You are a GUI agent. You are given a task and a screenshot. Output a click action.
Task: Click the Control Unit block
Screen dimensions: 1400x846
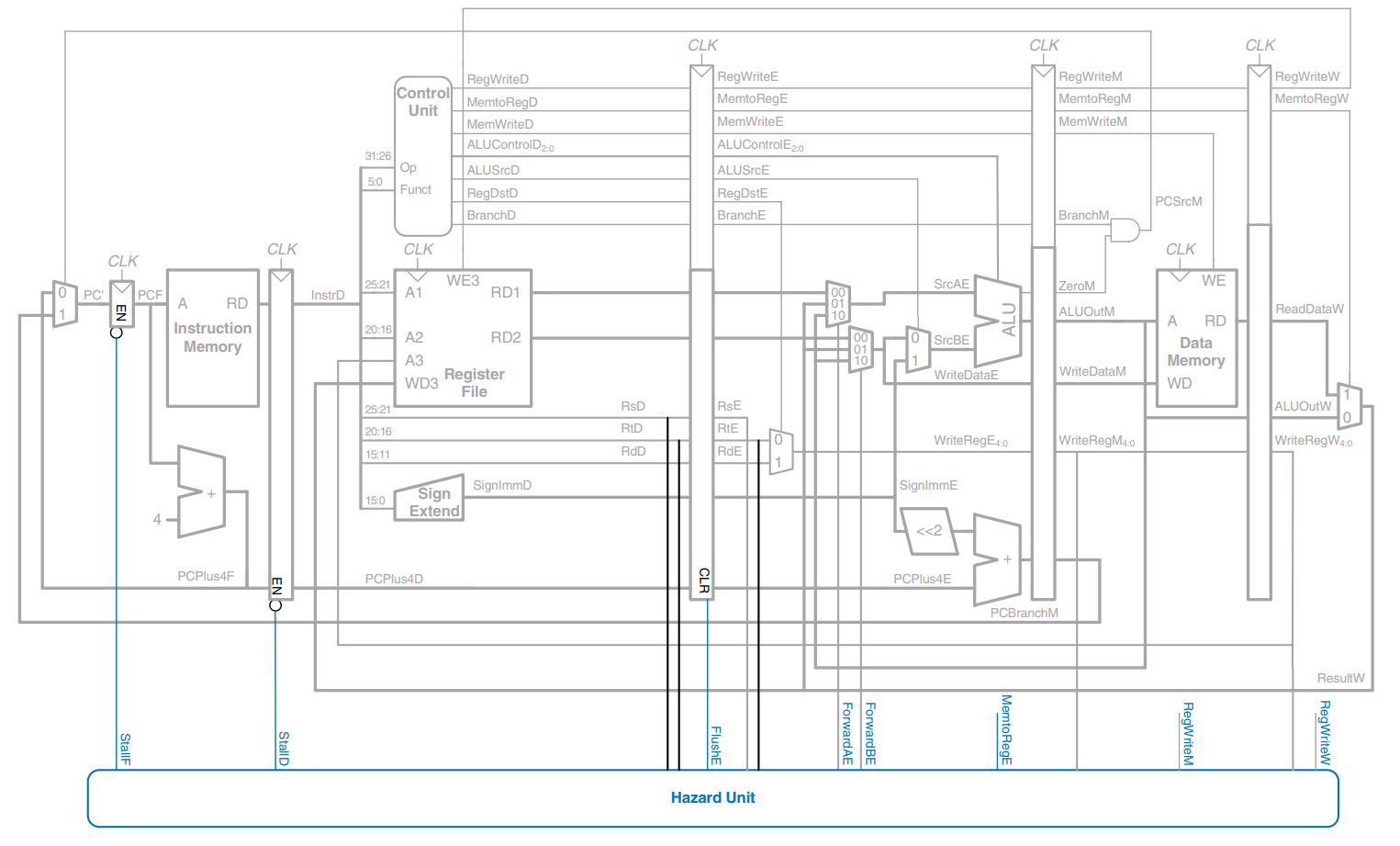(x=423, y=156)
